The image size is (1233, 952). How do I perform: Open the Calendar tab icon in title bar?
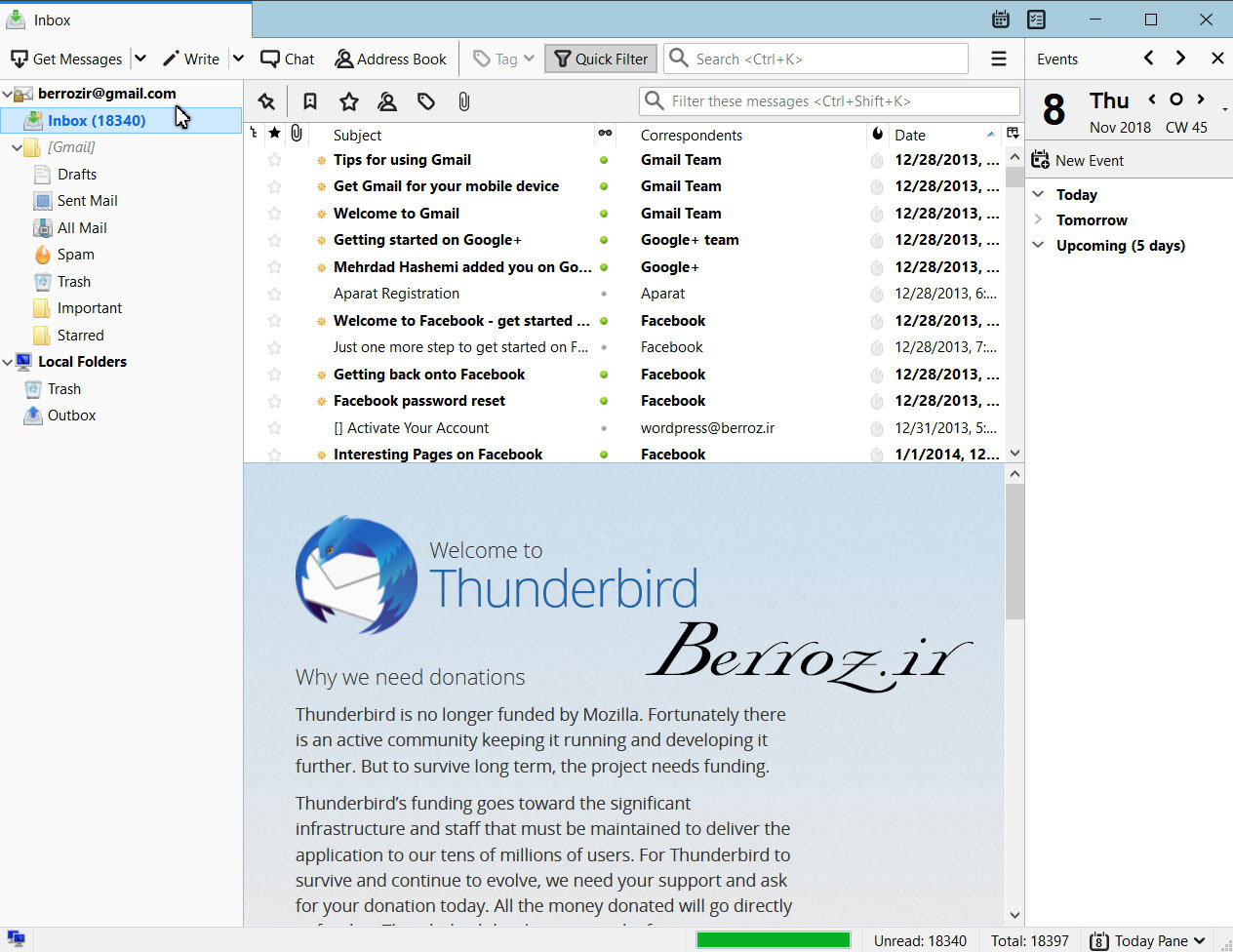tap(1001, 20)
